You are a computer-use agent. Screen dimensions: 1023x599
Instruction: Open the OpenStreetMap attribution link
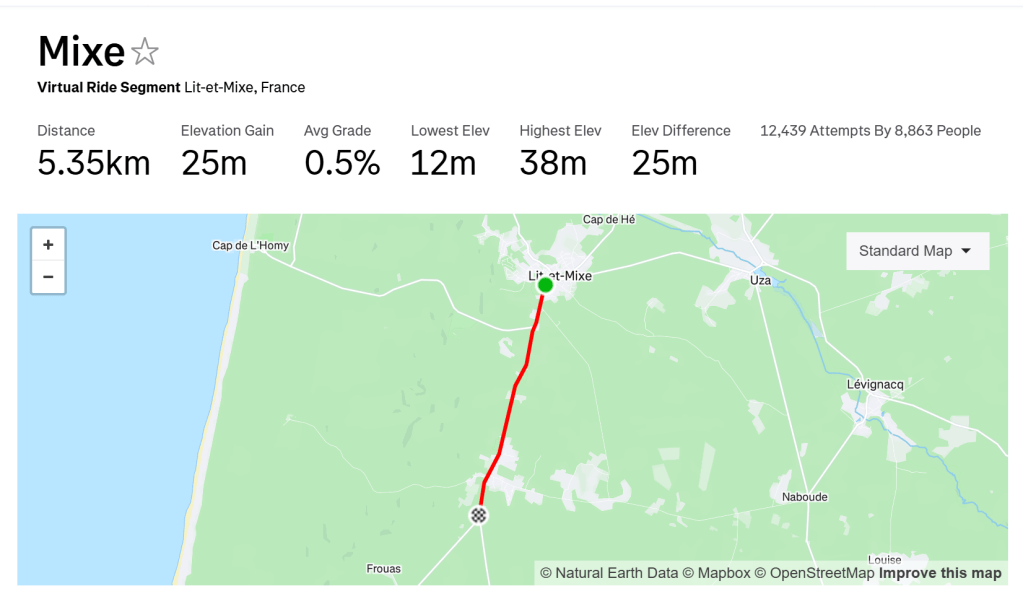pyautogui.click(x=814, y=573)
